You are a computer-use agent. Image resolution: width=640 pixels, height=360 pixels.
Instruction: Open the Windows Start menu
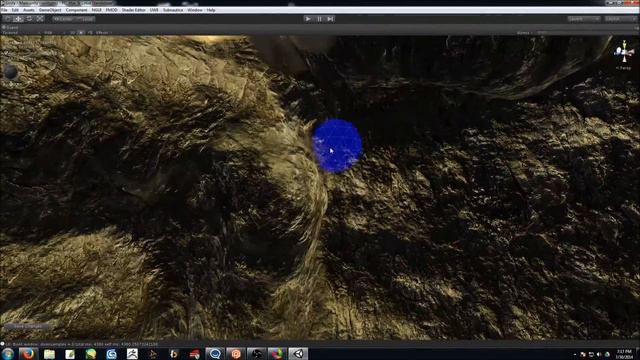tap(8, 354)
